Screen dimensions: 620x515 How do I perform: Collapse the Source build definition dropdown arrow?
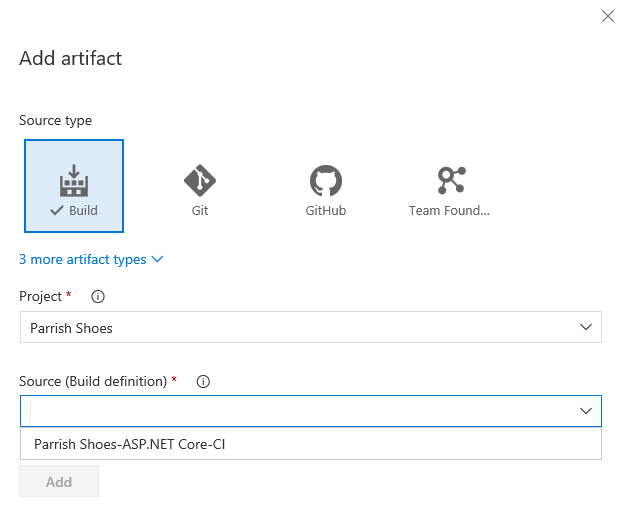coord(586,411)
